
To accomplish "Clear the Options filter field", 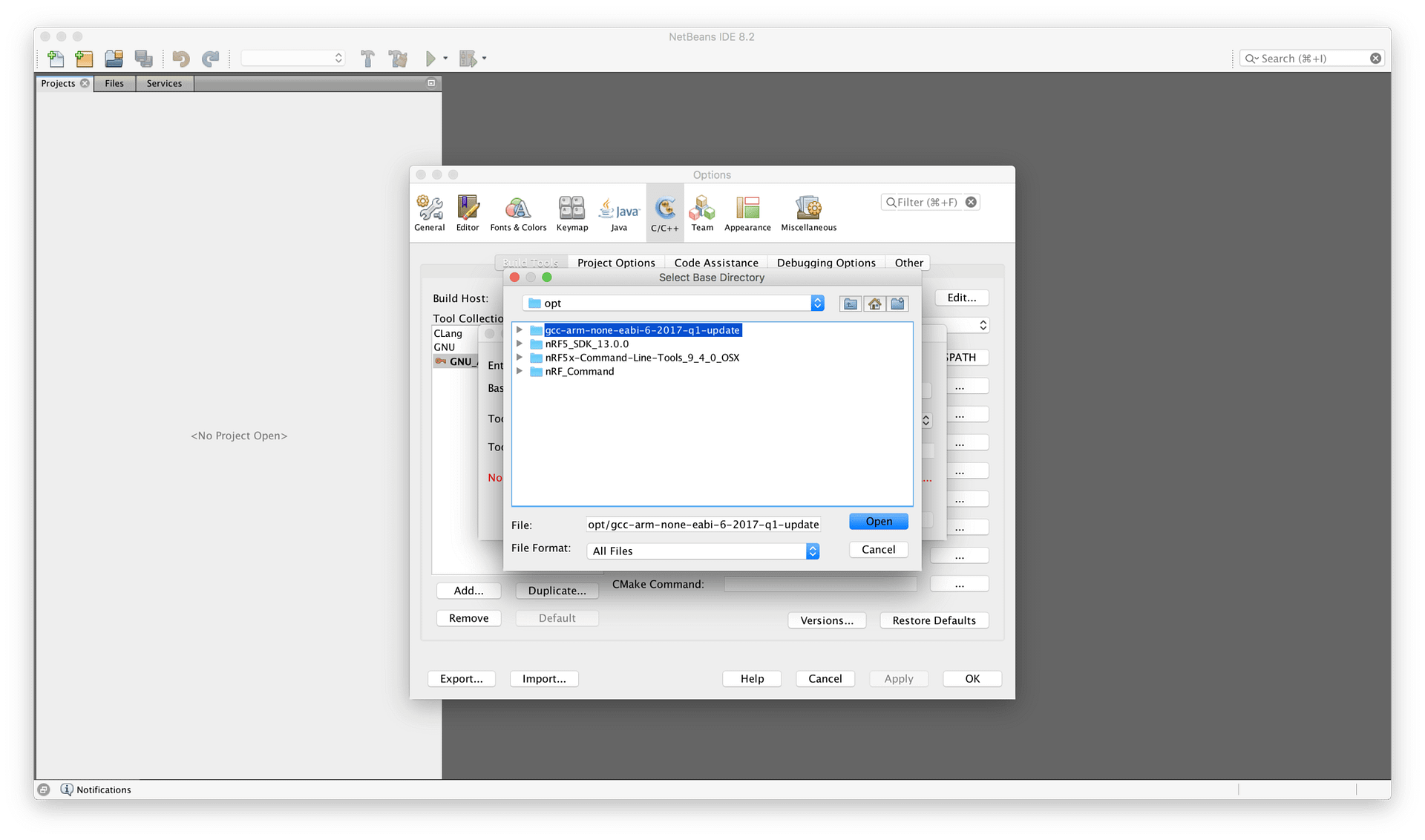I will pyautogui.click(x=971, y=202).
